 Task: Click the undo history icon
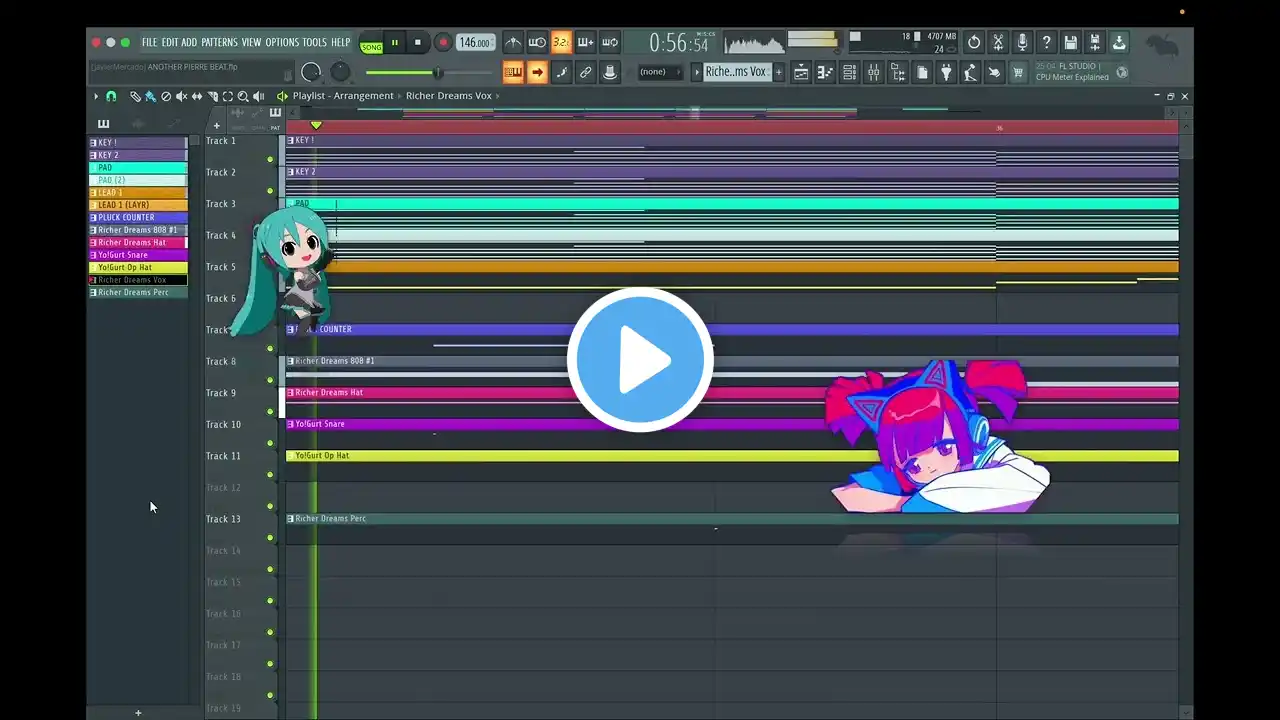974,42
